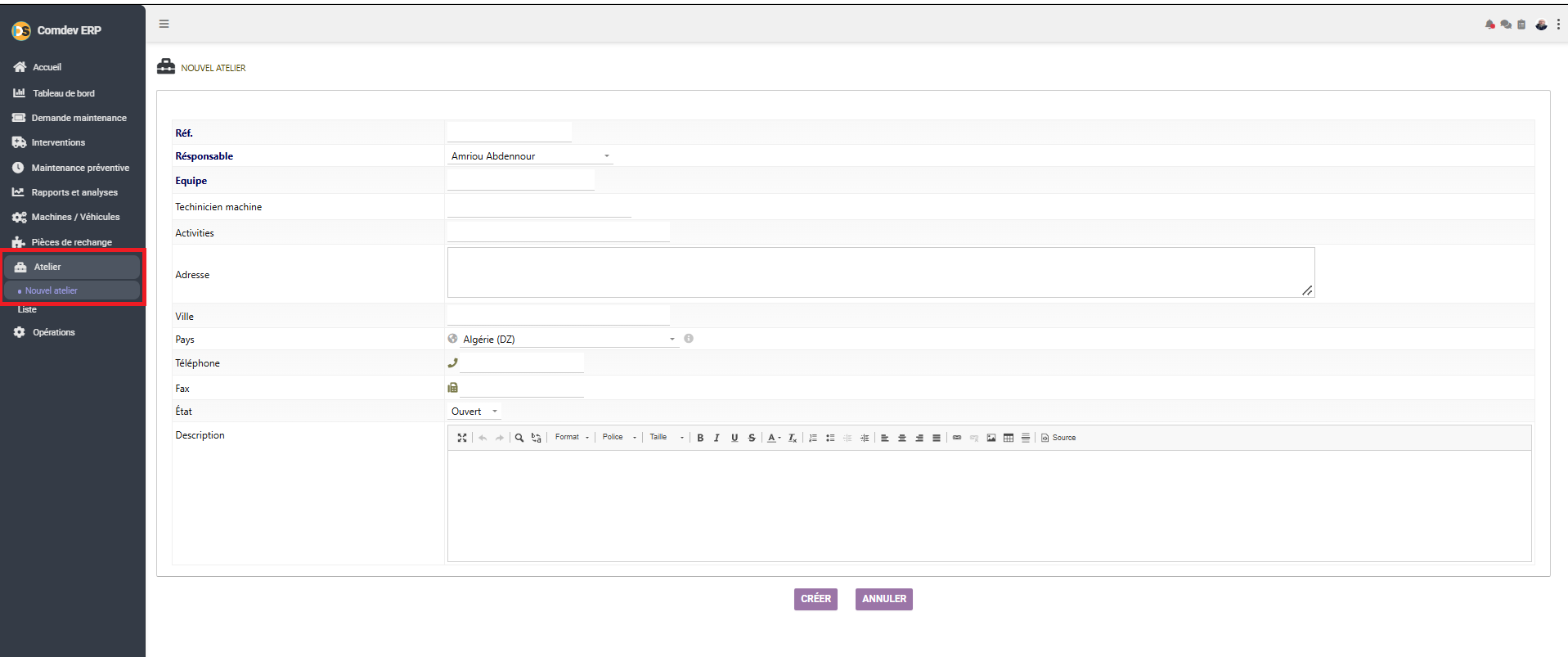Apply underline formatting in editor
Screen dimensions: 1568x657
(735, 438)
